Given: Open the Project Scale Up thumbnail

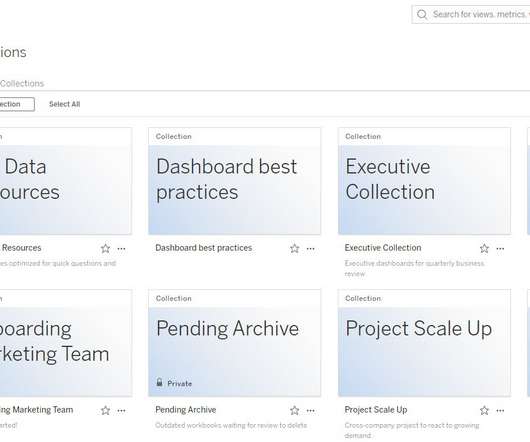Looking at the screenshot, I should [424, 343].
